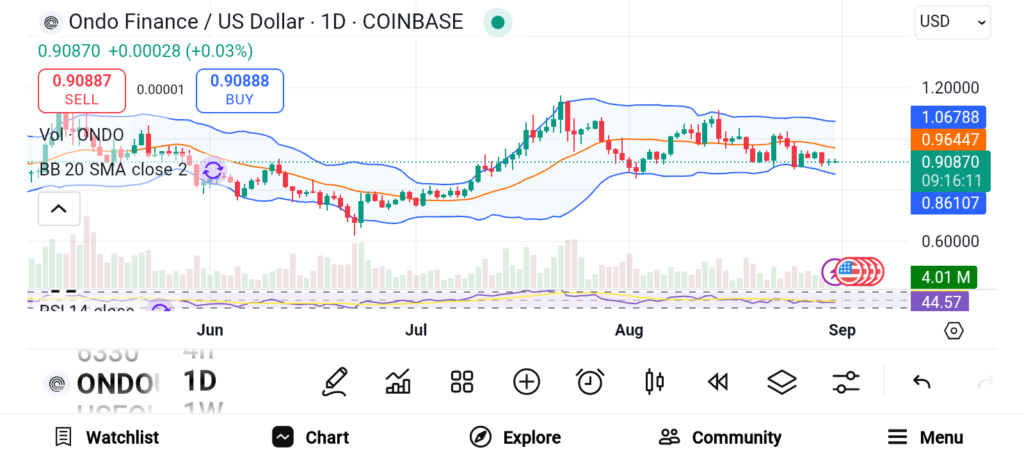Screen dimensions: 1024x461
Task: Open the Explore tab
Action: point(515,437)
